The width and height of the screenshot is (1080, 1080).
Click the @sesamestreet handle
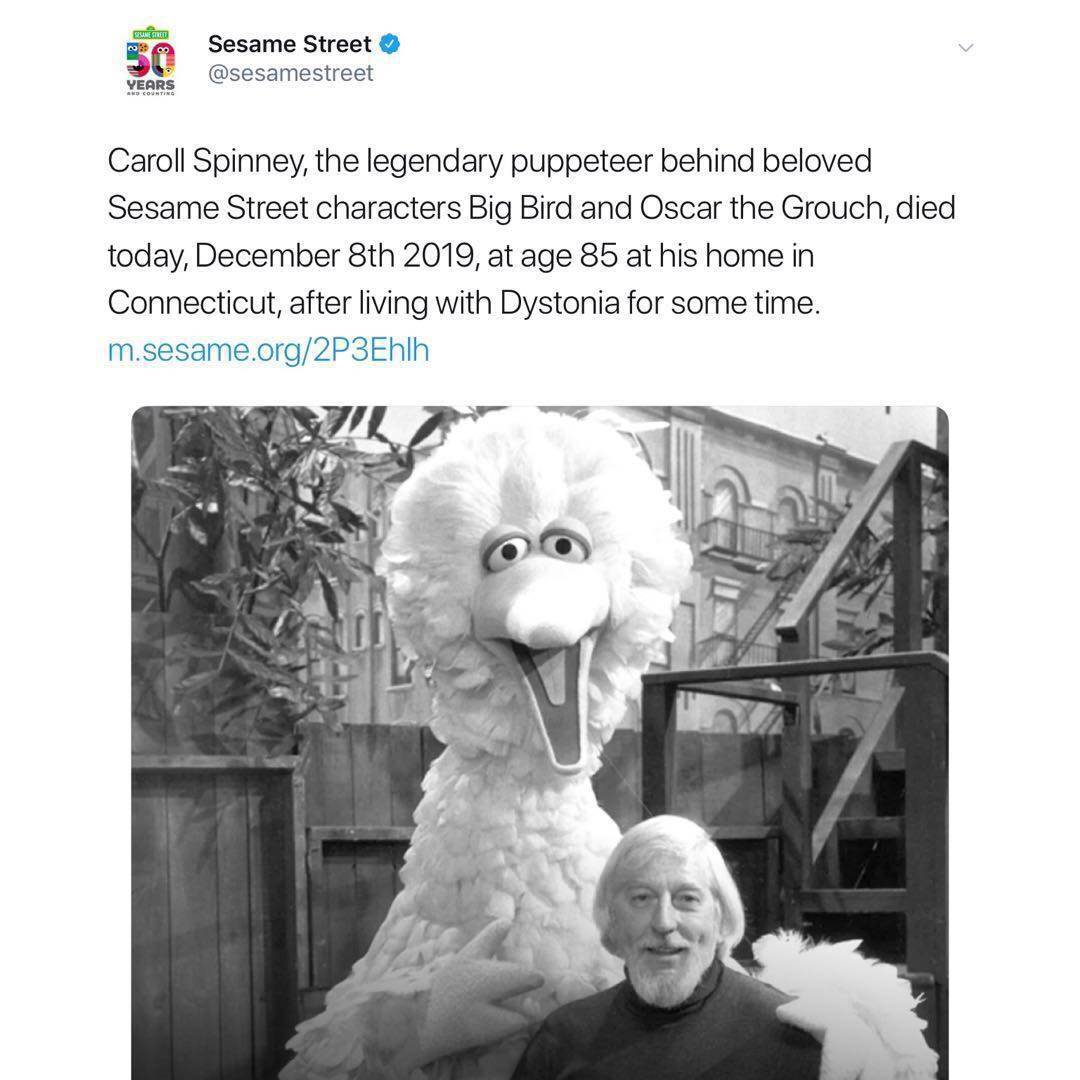(291, 73)
